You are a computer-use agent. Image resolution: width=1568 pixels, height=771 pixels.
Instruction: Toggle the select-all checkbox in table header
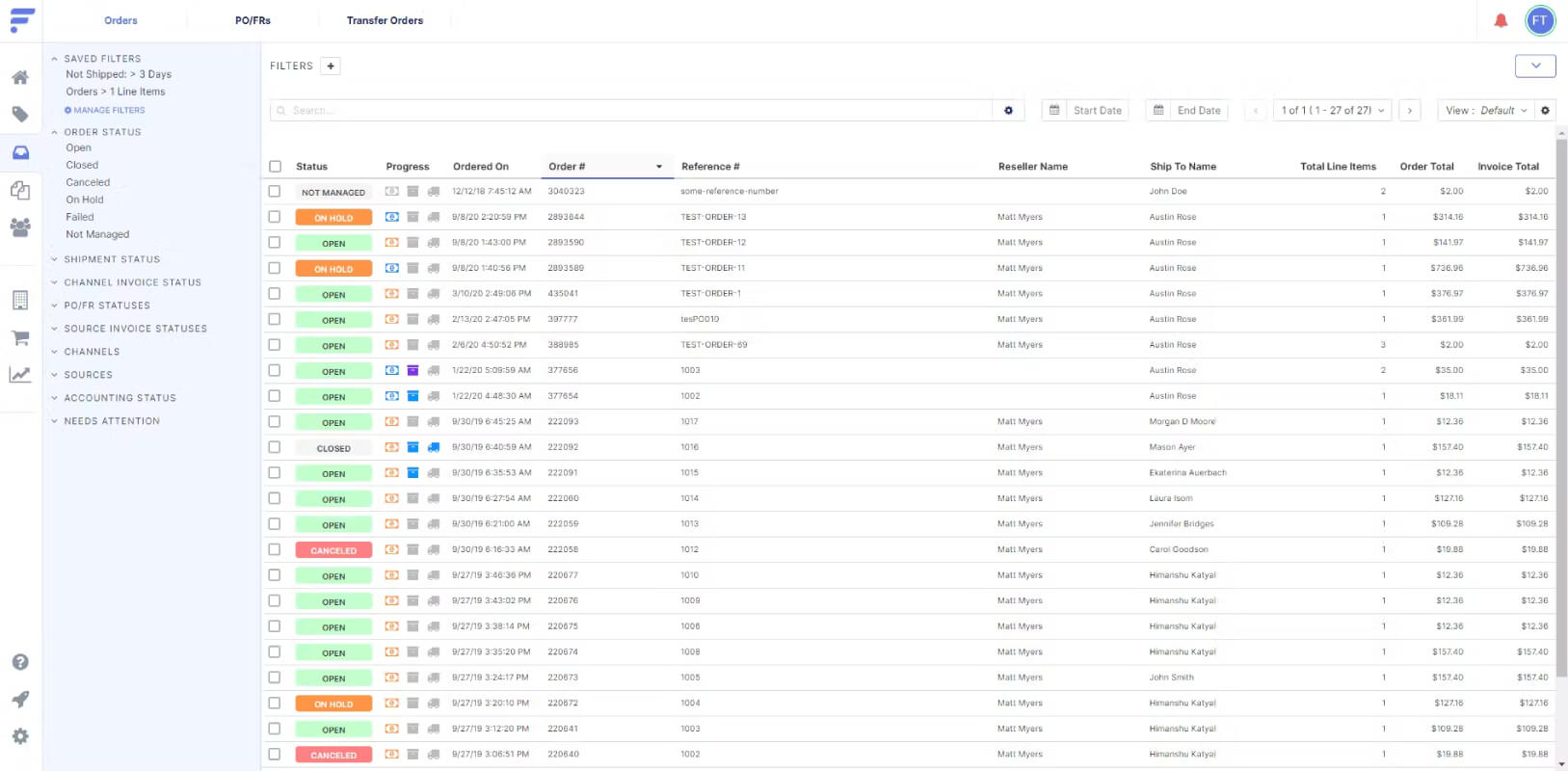(276, 167)
